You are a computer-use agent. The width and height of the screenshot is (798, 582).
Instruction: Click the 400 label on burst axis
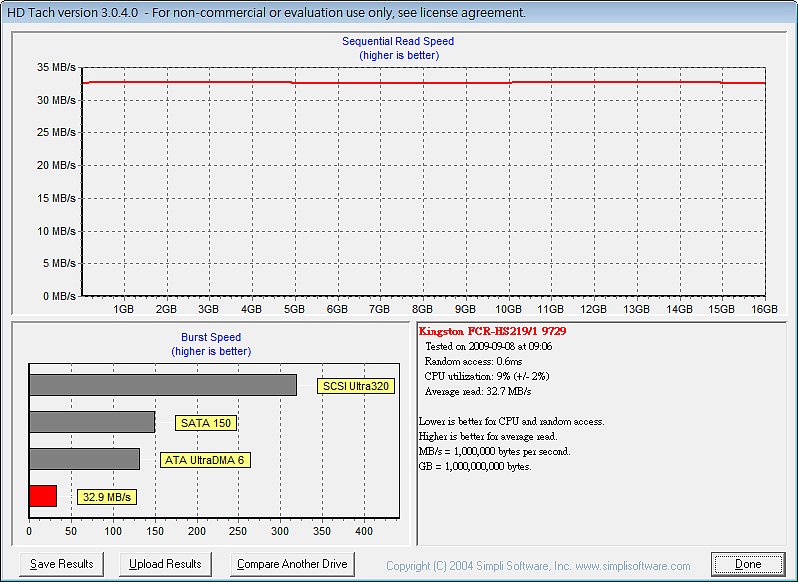[x=364, y=531]
